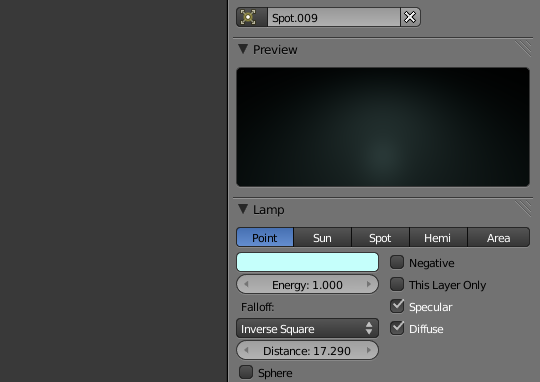Screen dimensions: 540x382
Task: Click the lamp preview render area
Action: (383, 127)
